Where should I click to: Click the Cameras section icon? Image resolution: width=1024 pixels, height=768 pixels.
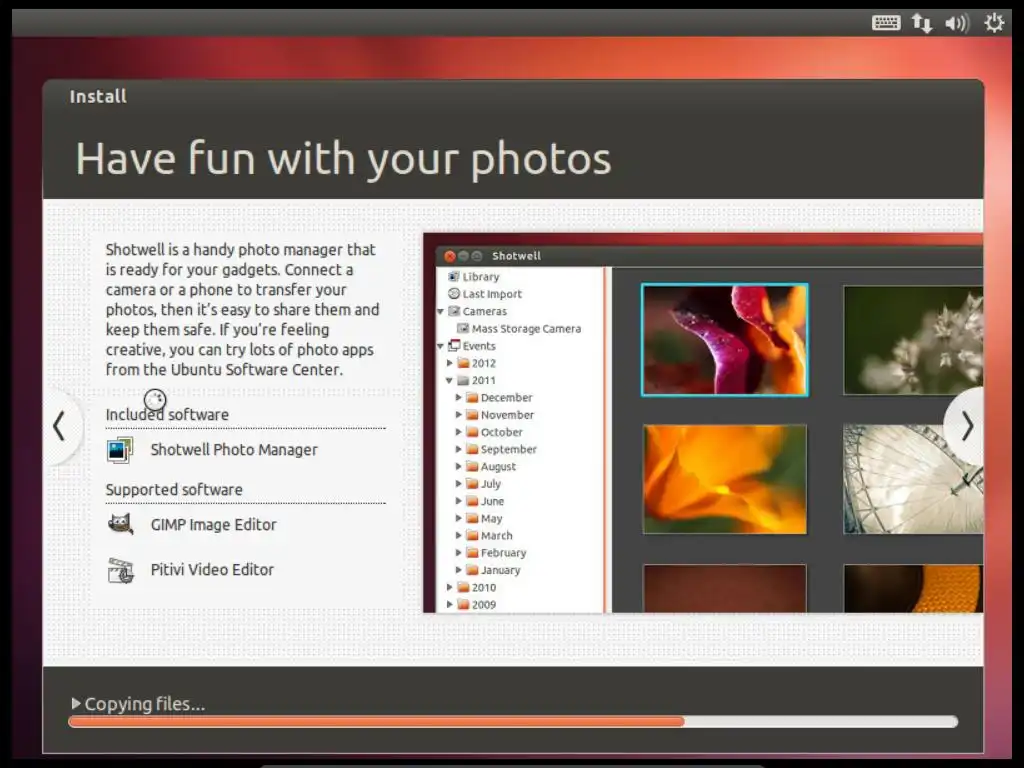[x=454, y=312]
